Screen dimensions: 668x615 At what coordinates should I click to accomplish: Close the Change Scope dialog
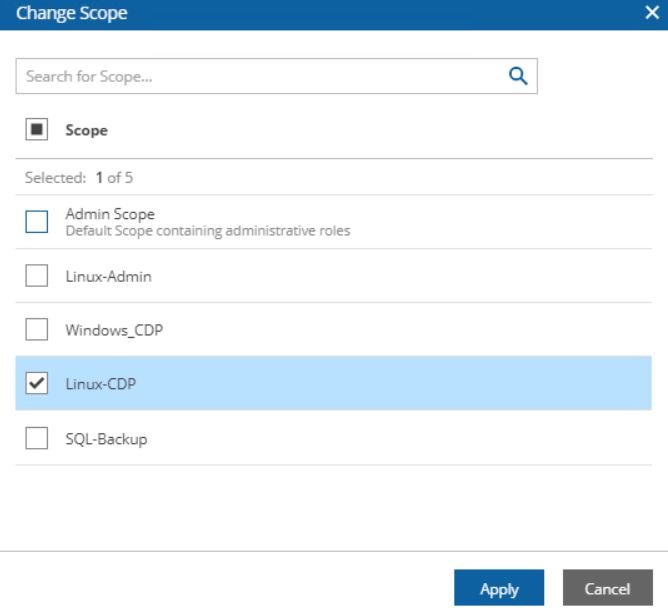point(652,12)
